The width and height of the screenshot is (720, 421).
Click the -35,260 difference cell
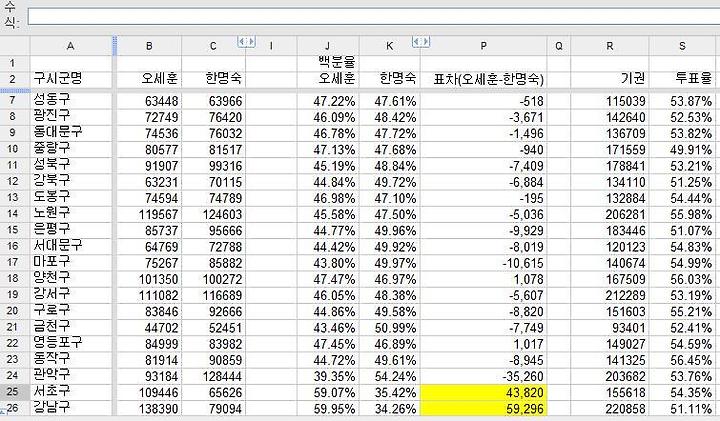(x=484, y=376)
